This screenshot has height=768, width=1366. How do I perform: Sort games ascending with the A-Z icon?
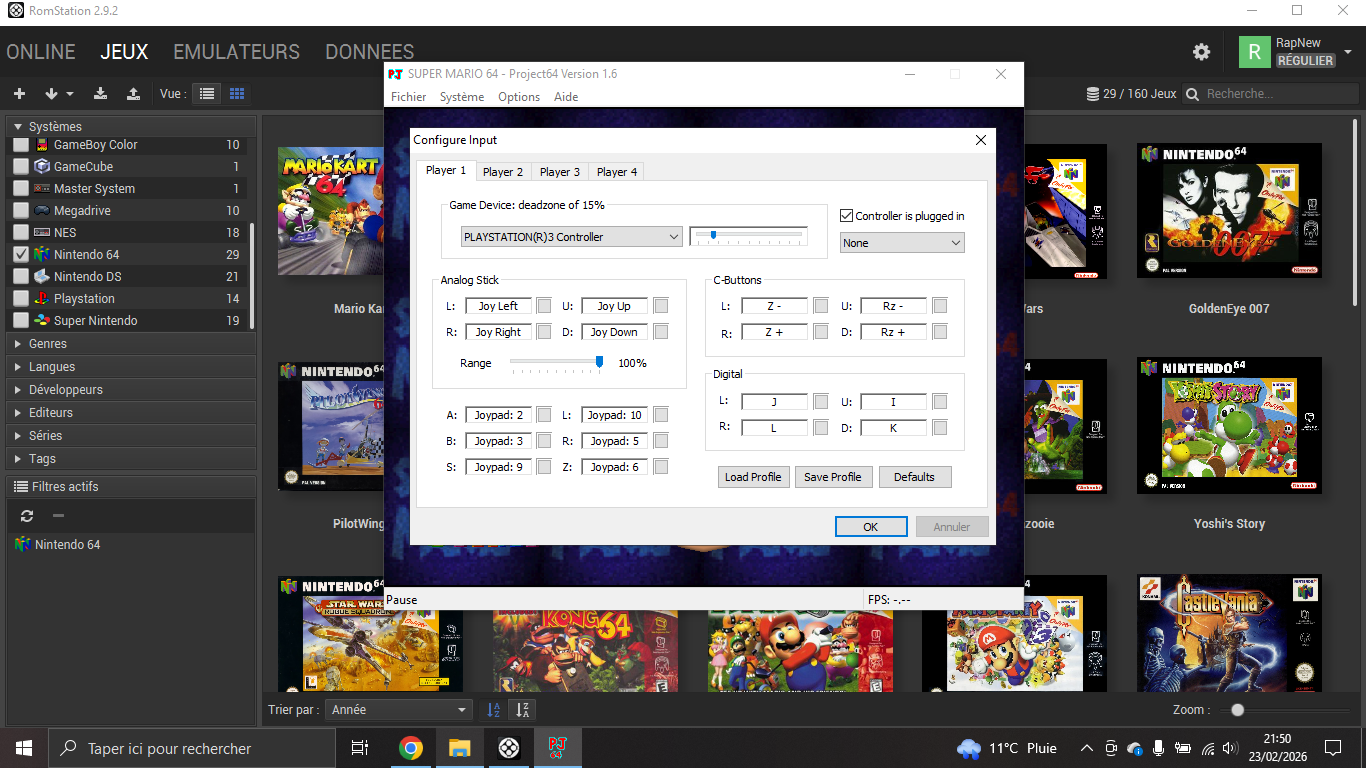pyautogui.click(x=493, y=710)
